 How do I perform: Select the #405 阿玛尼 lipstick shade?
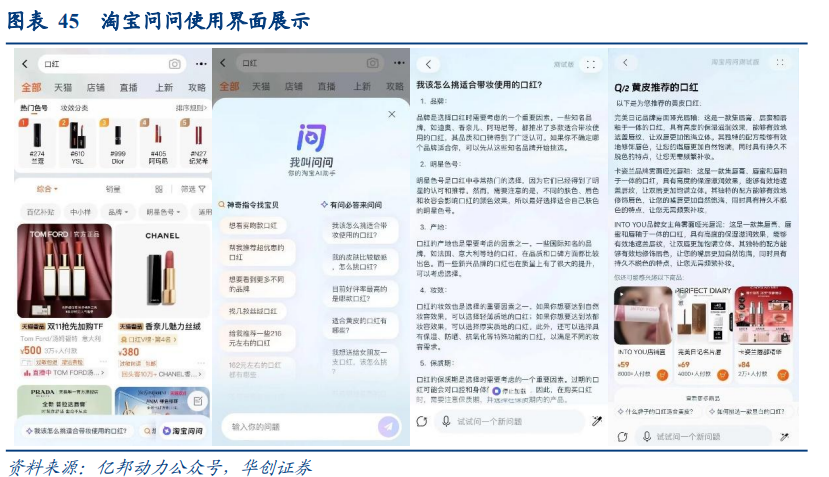[158, 141]
